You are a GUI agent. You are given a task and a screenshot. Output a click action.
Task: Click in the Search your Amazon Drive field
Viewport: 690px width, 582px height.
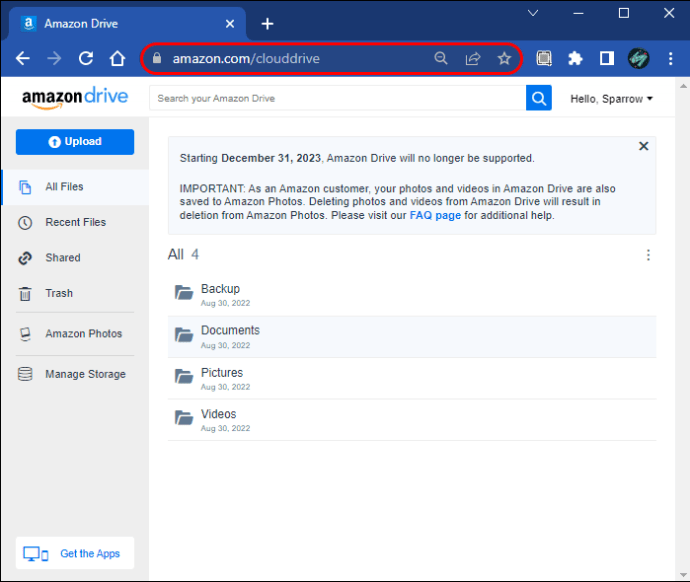(x=337, y=98)
